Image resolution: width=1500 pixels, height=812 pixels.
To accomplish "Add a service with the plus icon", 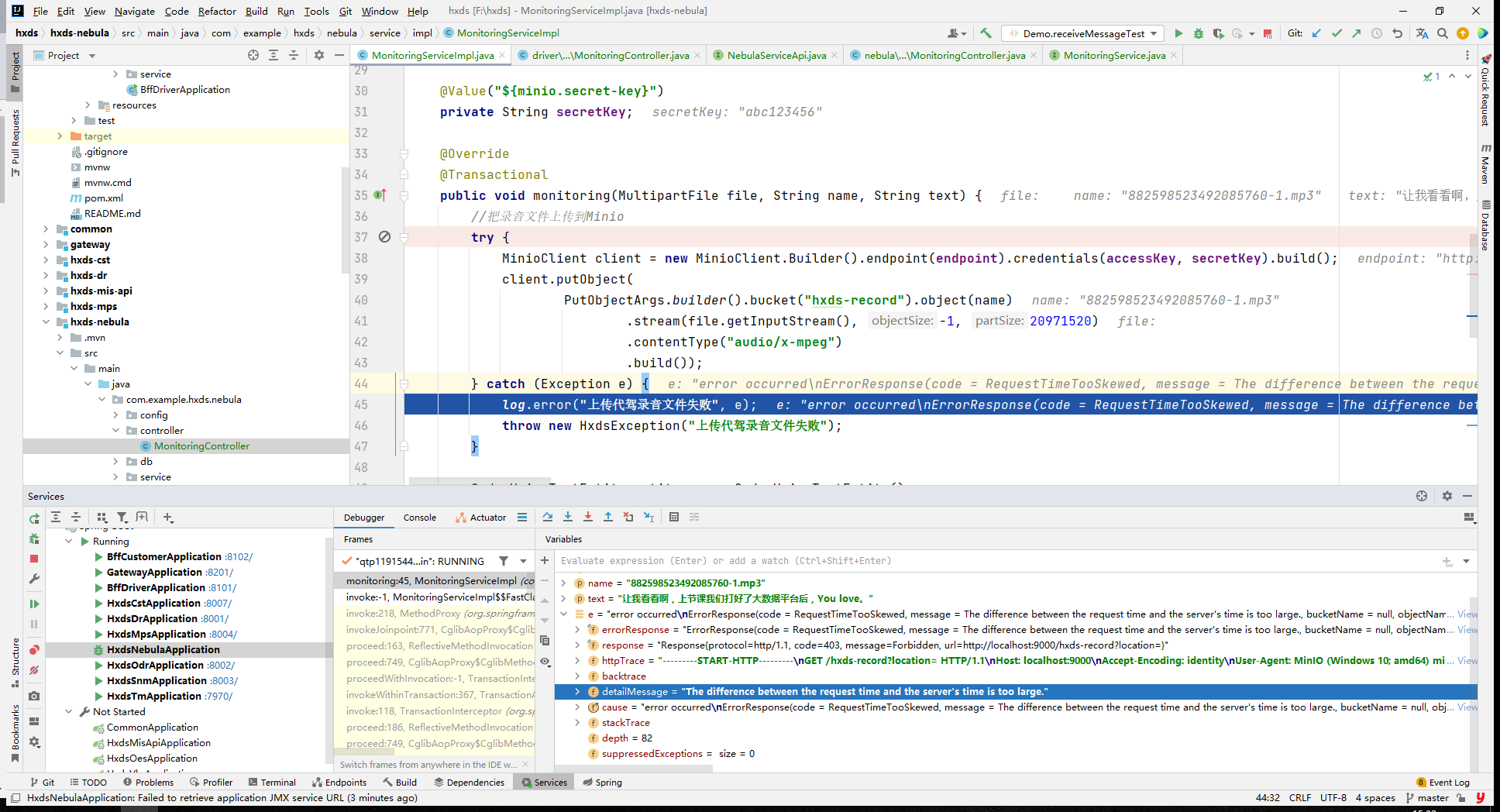I will point(168,517).
